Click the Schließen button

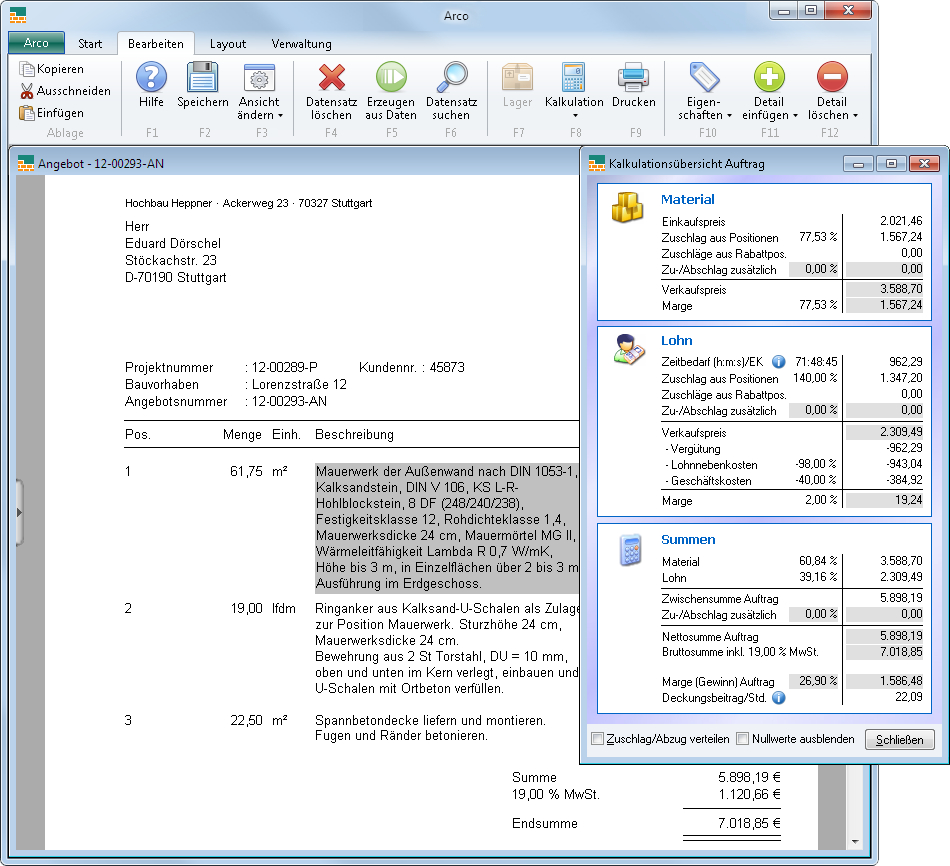pos(900,740)
